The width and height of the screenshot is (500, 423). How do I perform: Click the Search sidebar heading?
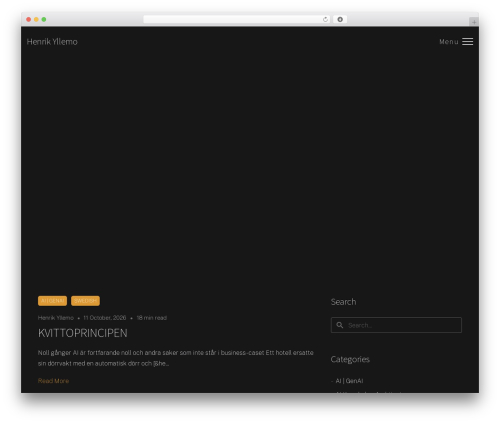[x=343, y=302]
